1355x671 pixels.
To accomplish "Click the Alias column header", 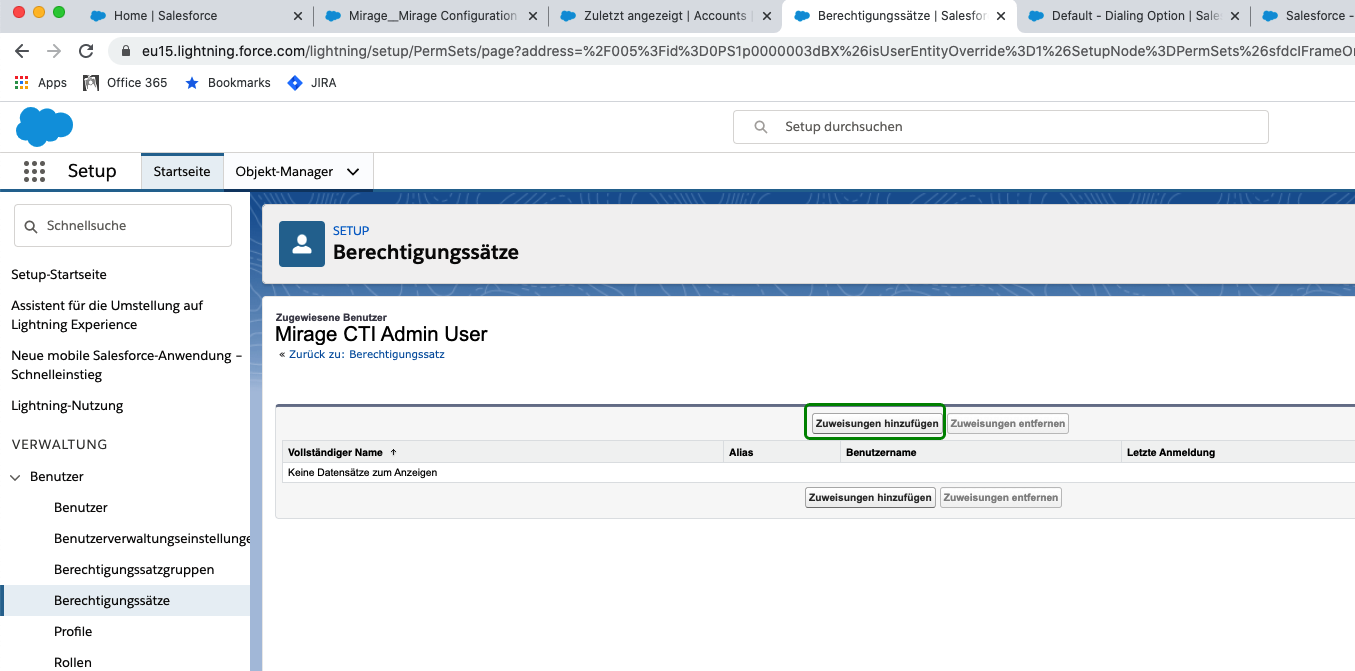I will point(741,452).
